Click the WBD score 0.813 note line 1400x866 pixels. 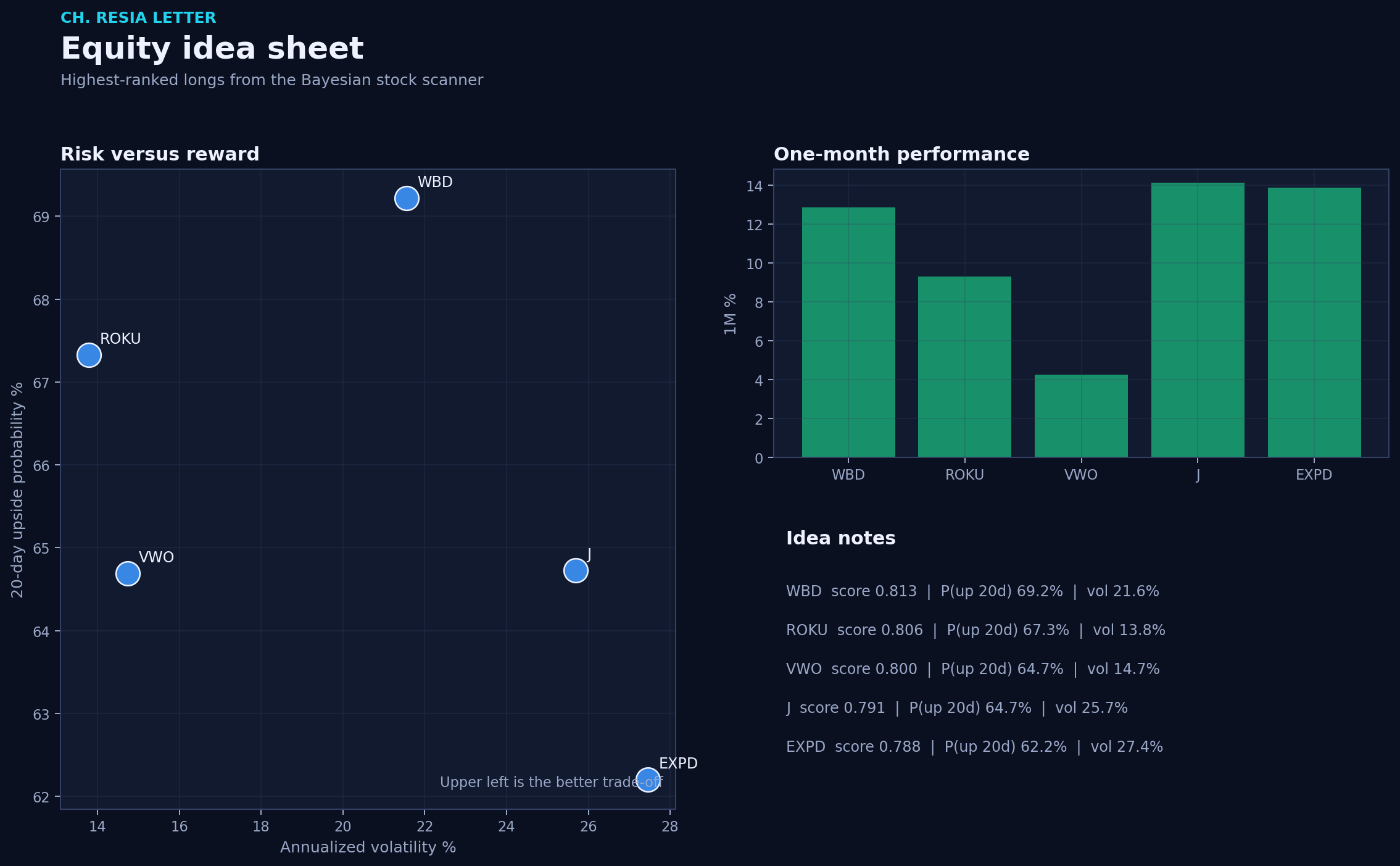coord(972,591)
